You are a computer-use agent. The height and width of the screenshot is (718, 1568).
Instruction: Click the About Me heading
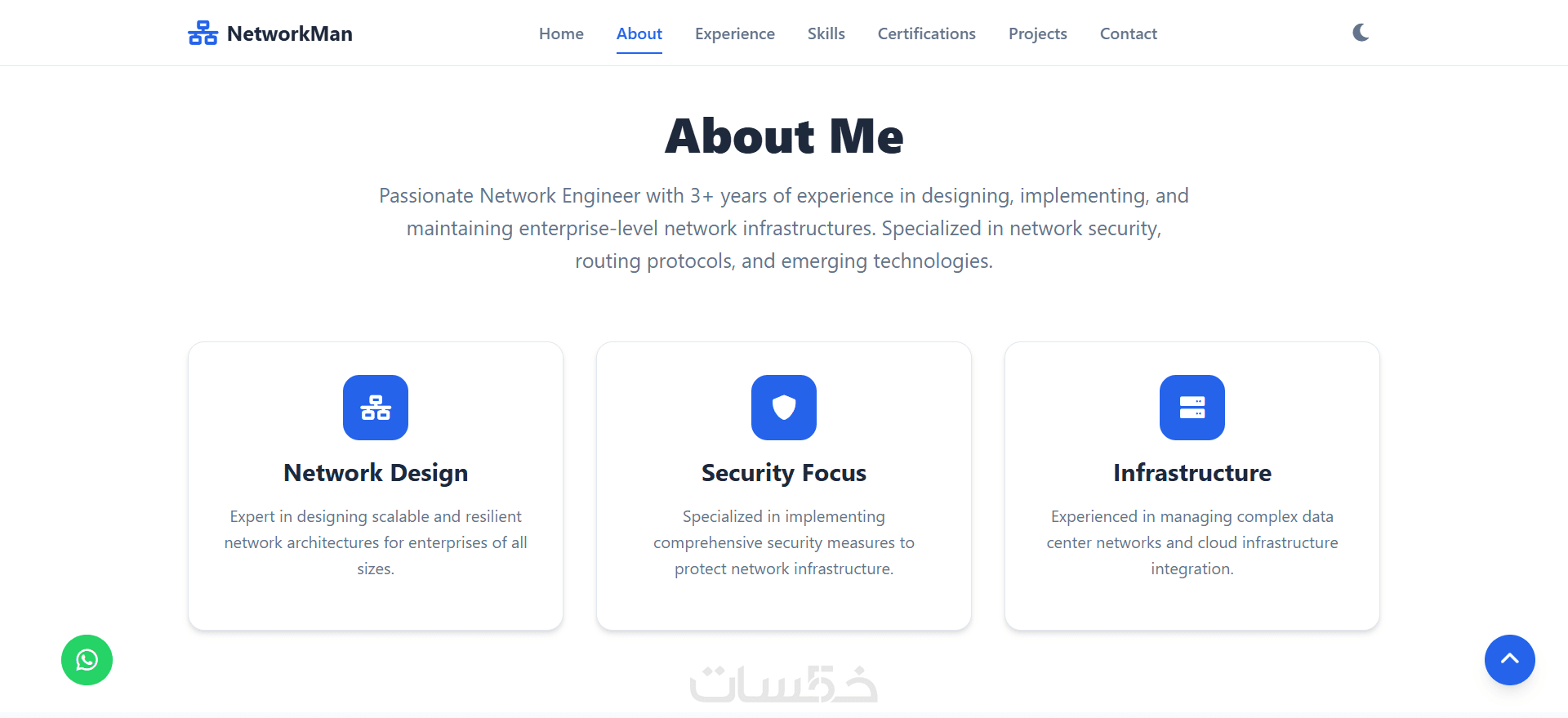pyautogui.click(x=784, y=136)
